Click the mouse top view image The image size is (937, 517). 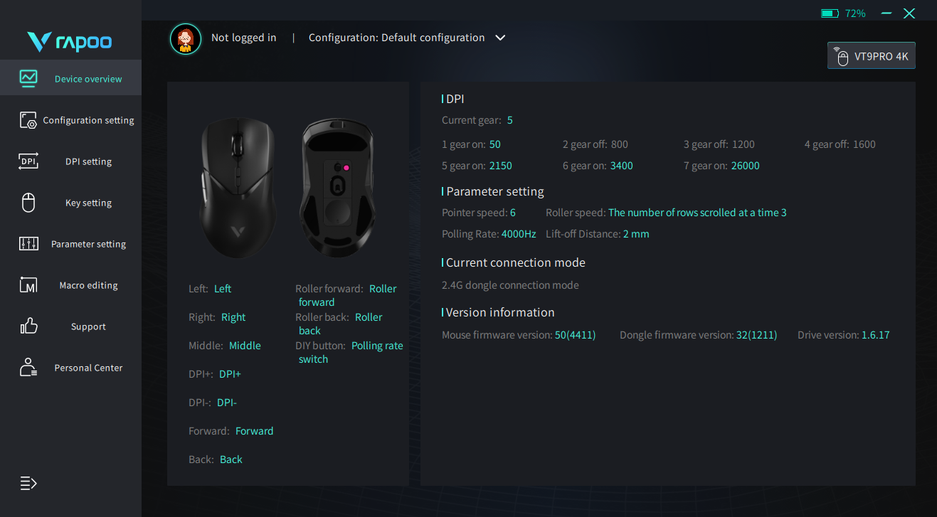(238, 187)
